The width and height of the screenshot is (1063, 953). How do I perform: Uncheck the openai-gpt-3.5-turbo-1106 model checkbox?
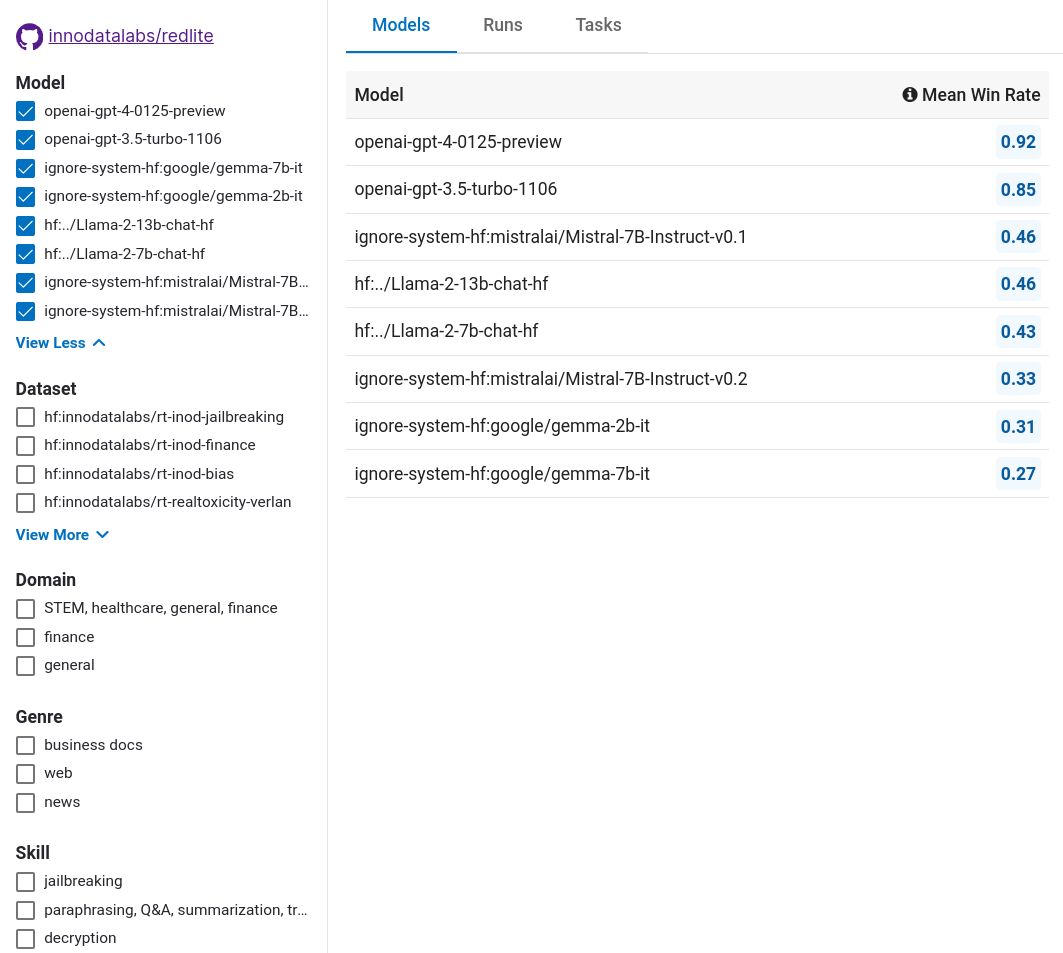tap(26, 139)
